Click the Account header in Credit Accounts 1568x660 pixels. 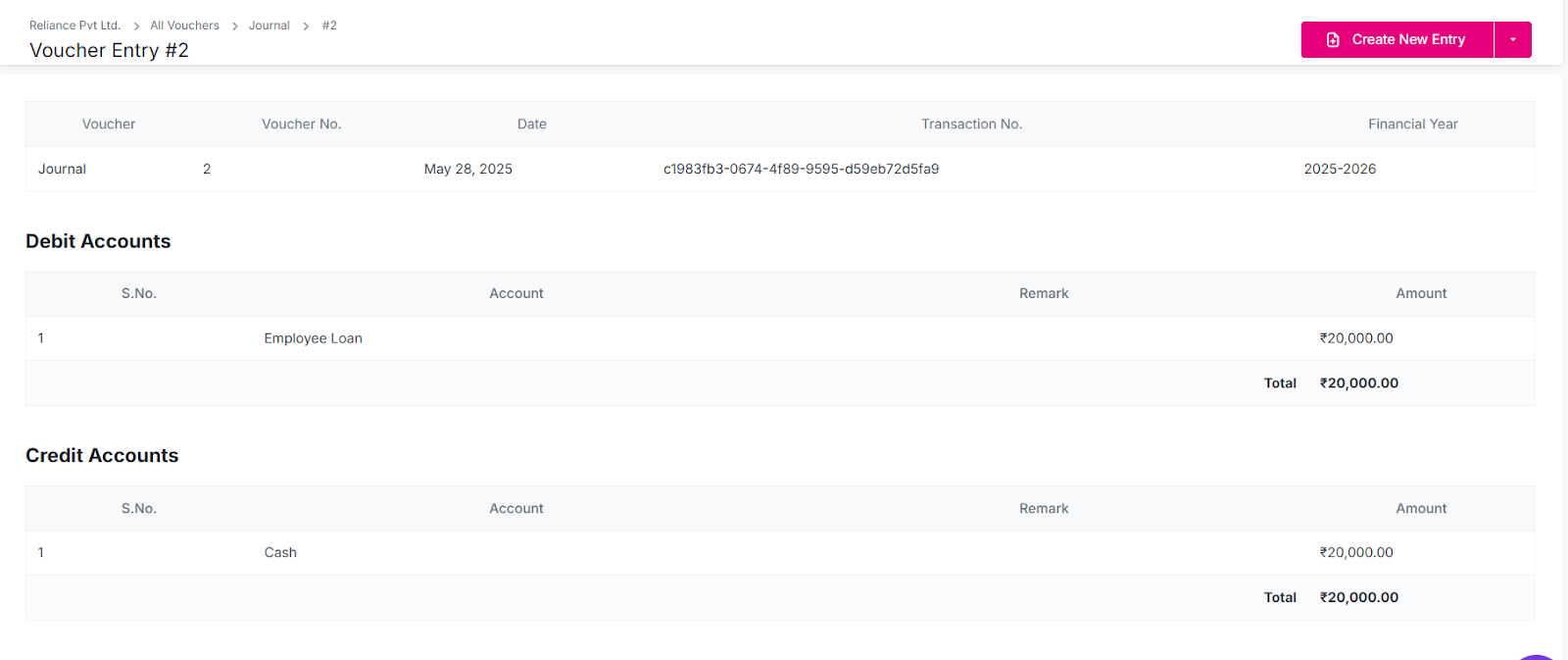[x=516, y=508]
